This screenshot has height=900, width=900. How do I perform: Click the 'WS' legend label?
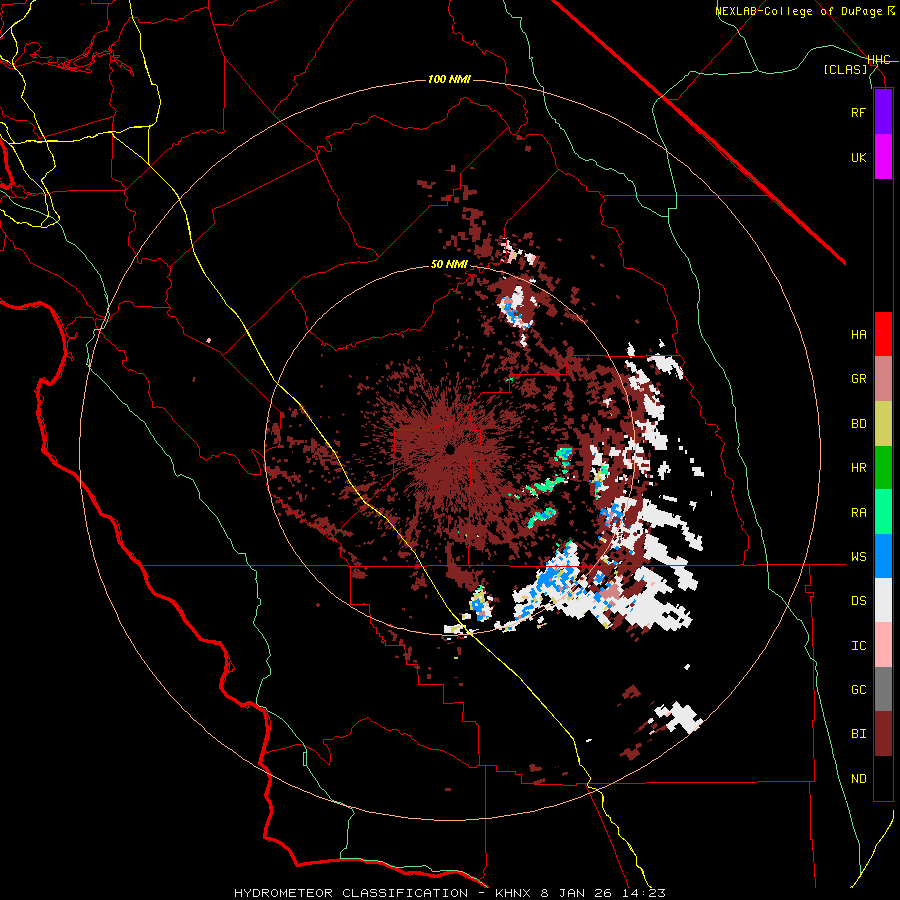(858, 557)
